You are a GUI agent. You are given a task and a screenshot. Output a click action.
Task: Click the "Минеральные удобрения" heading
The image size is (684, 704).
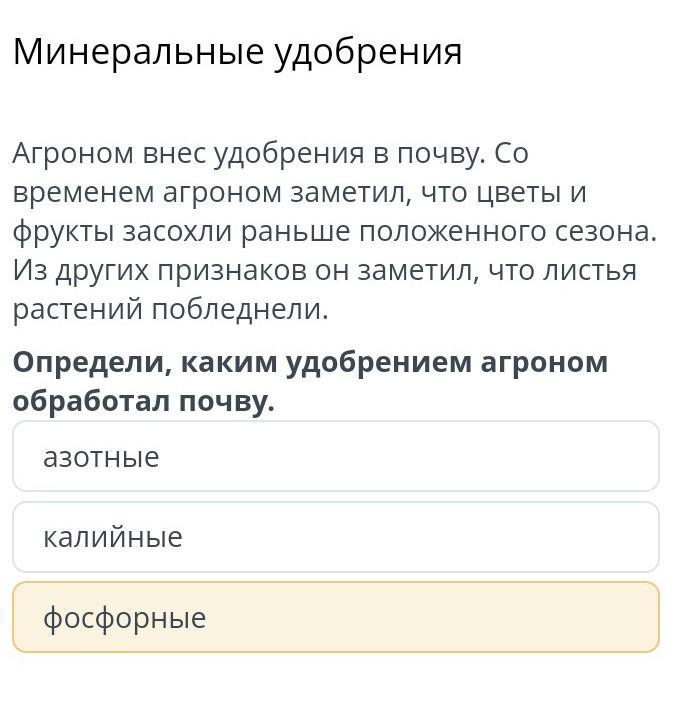click(238, 52)
